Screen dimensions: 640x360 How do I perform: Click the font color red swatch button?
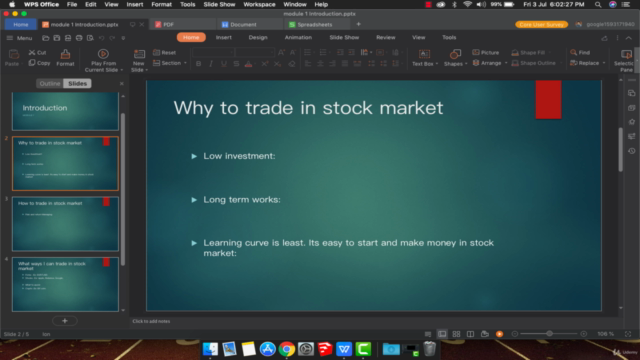(x=249, y=64)
